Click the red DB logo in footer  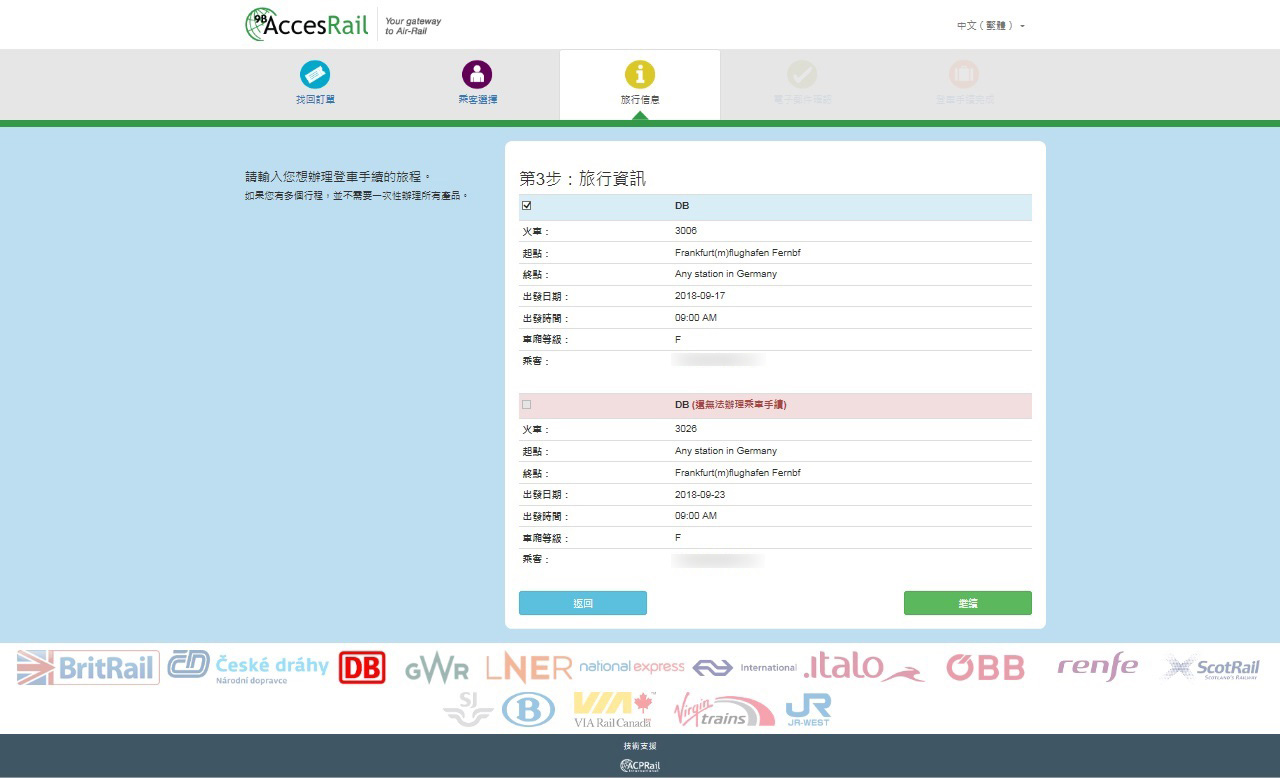(362, 667)
